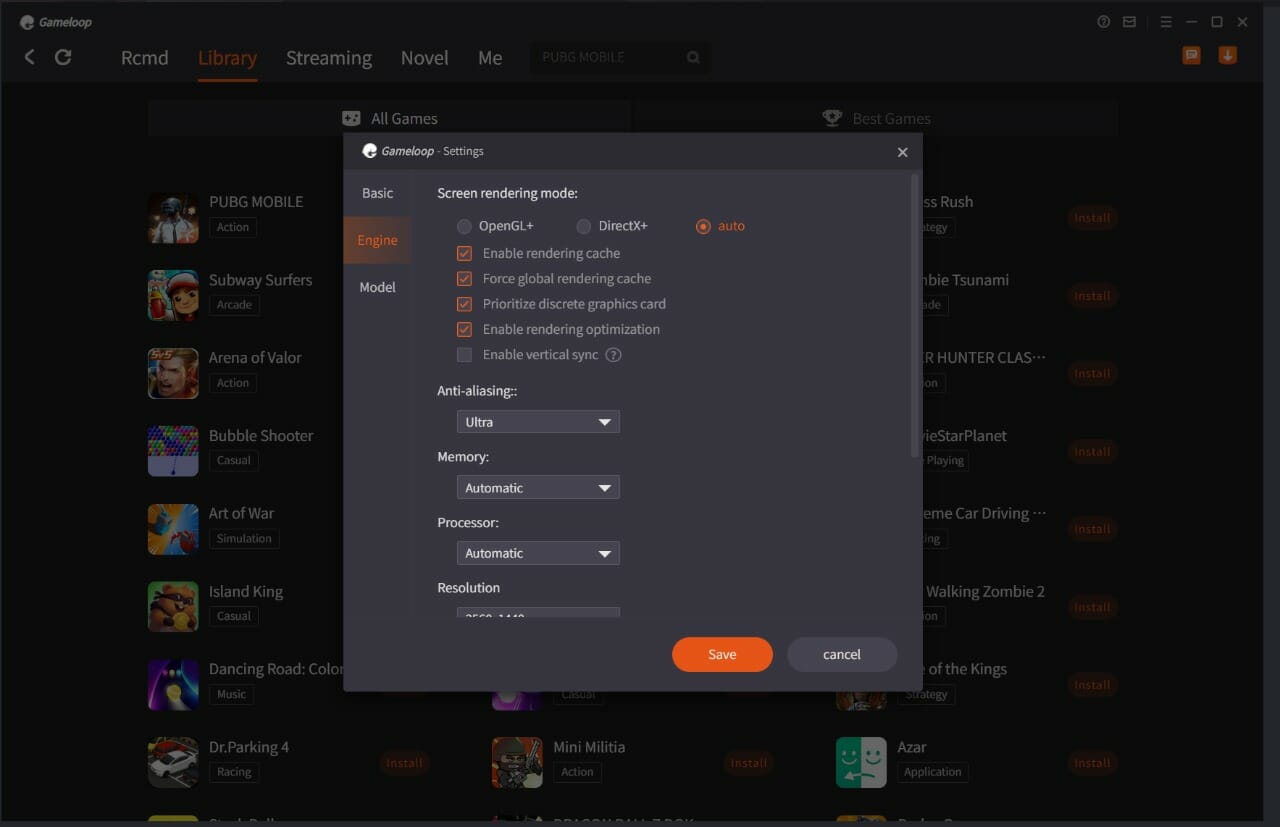Open the Memory Automatic dropdown
Screen dimensions: 1280x827
pyautogui.click(x=538, y=488)
